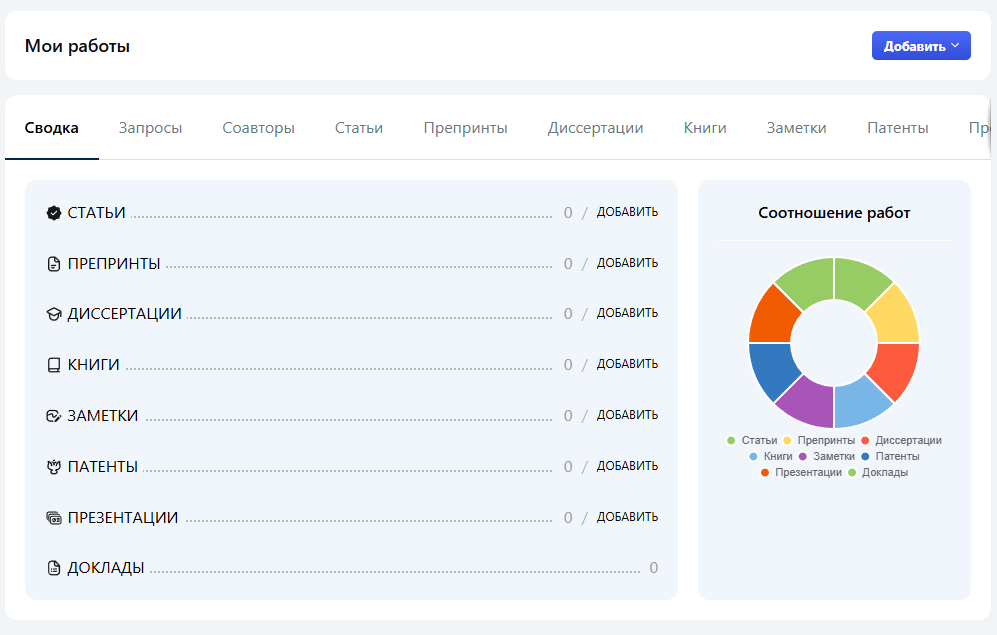Click the report icon beside ДОКЛАДЫ
Screen dimensions: 997x635
click(54, 568)
